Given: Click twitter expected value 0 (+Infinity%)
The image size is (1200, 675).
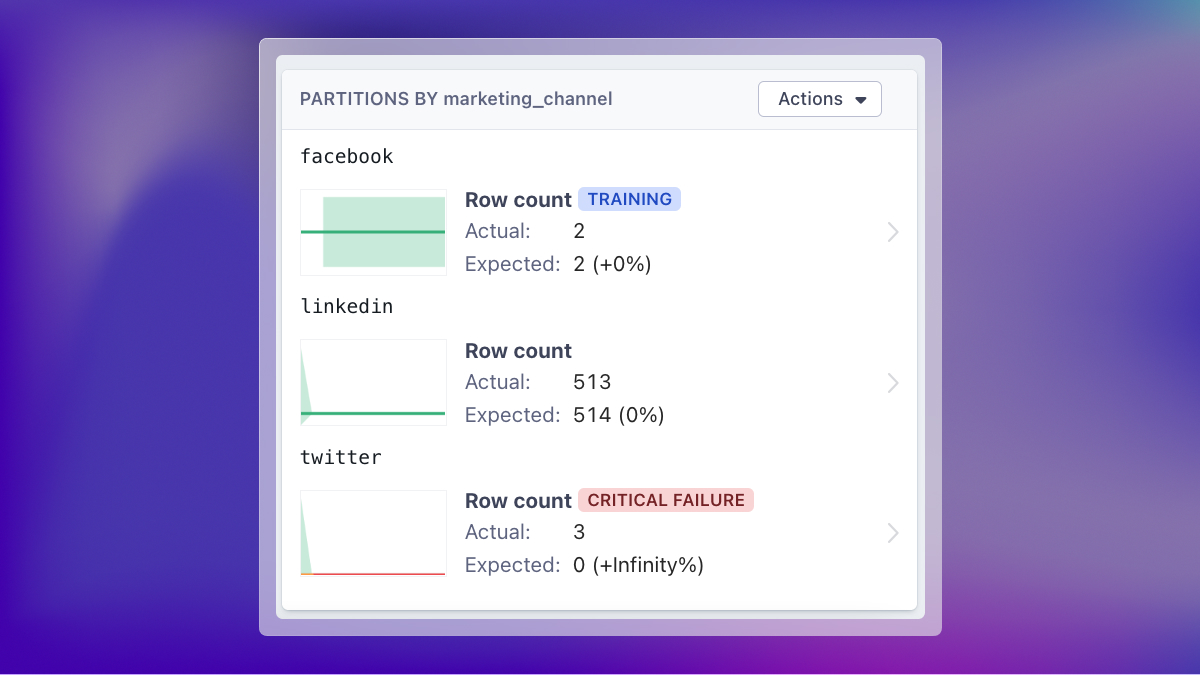Looking at the screenshot, I should 638,565.
